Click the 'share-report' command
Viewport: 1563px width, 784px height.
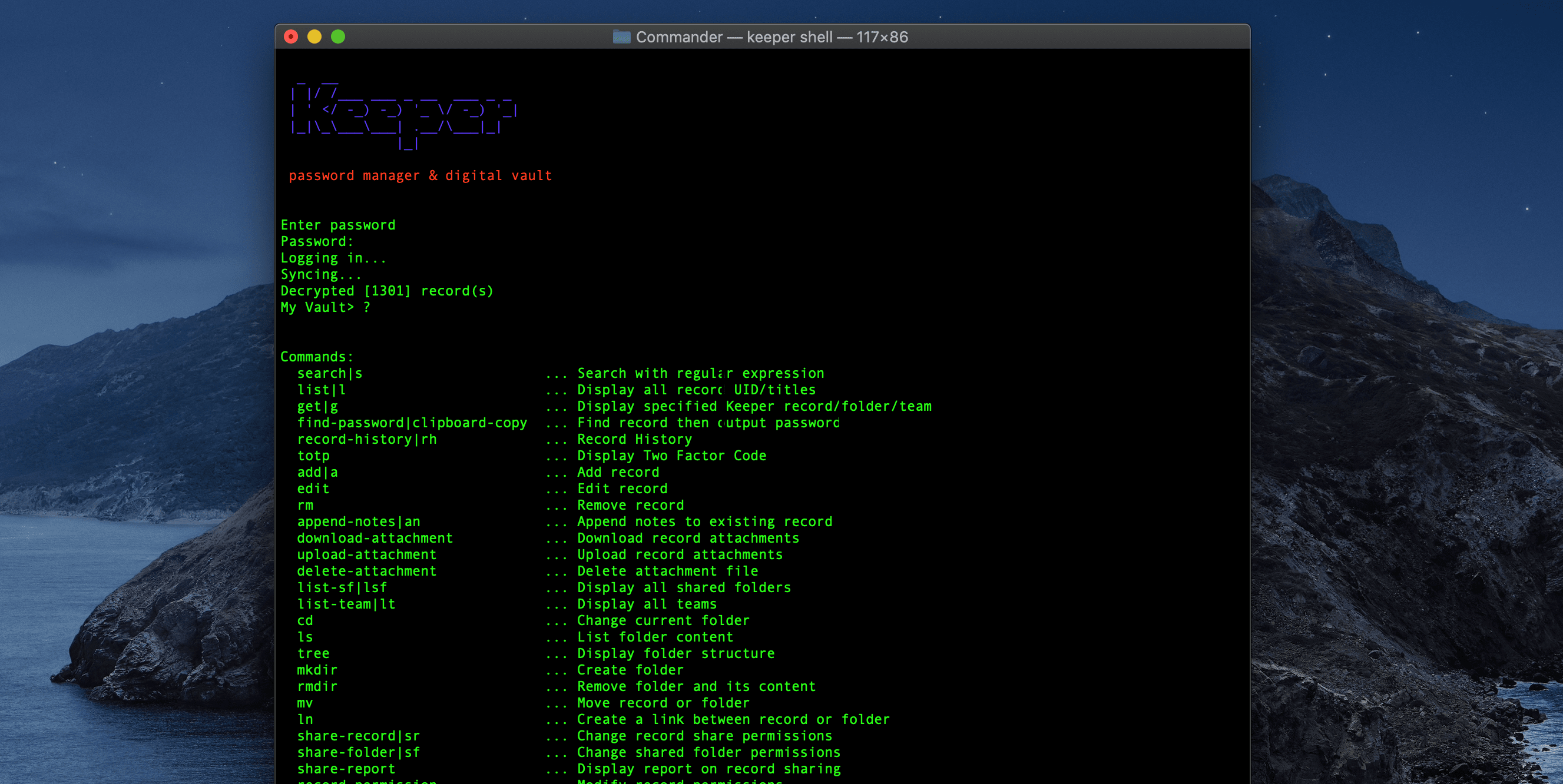pos(346,769)
